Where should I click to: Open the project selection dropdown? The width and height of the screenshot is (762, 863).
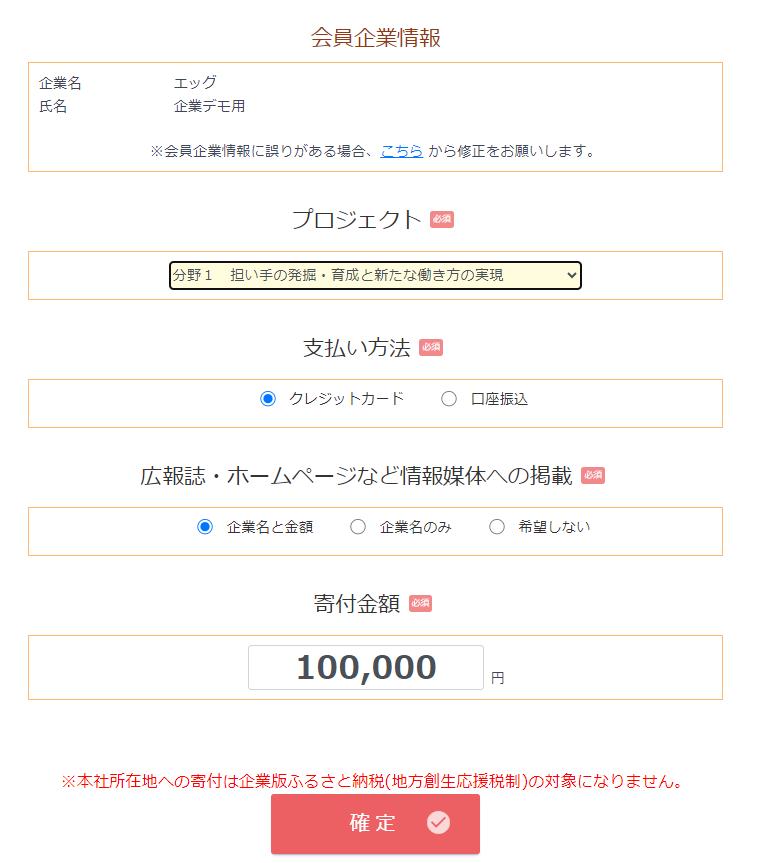coord(374,275)
